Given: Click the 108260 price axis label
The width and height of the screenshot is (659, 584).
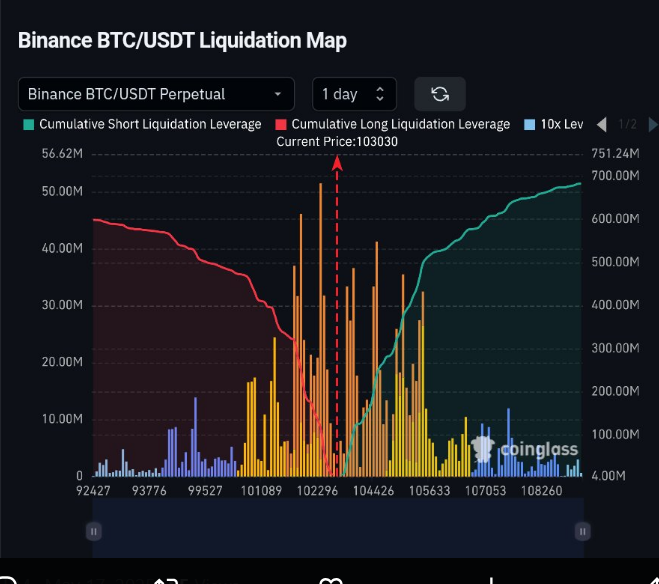Looking at the screenshot, I should coord(541,491).
